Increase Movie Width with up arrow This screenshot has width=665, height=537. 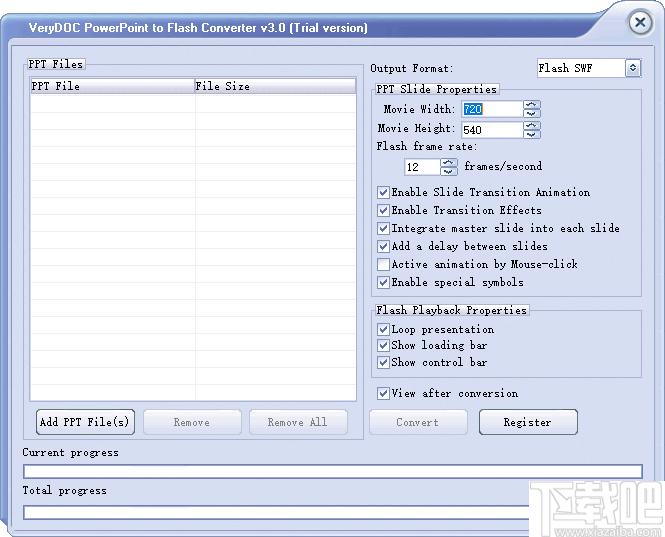click(531, 105)
